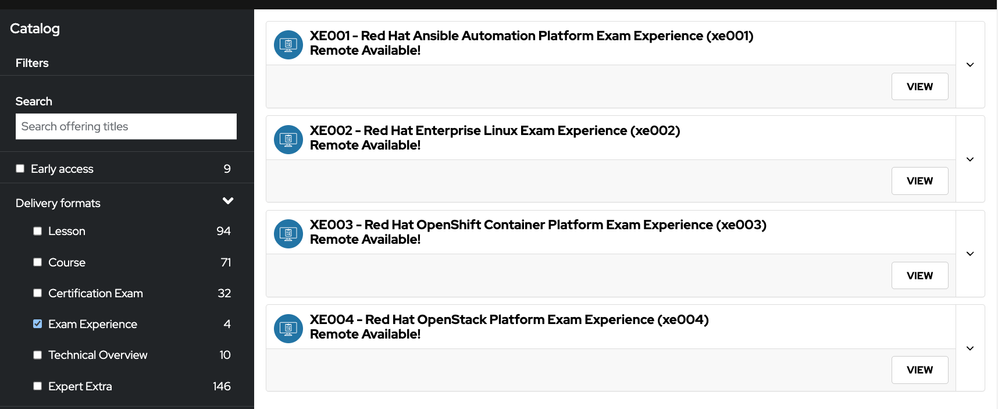This screenshot has height=409, width=998.
Task: Expand the XE002 offering row chevron
Action: point(970,159)
